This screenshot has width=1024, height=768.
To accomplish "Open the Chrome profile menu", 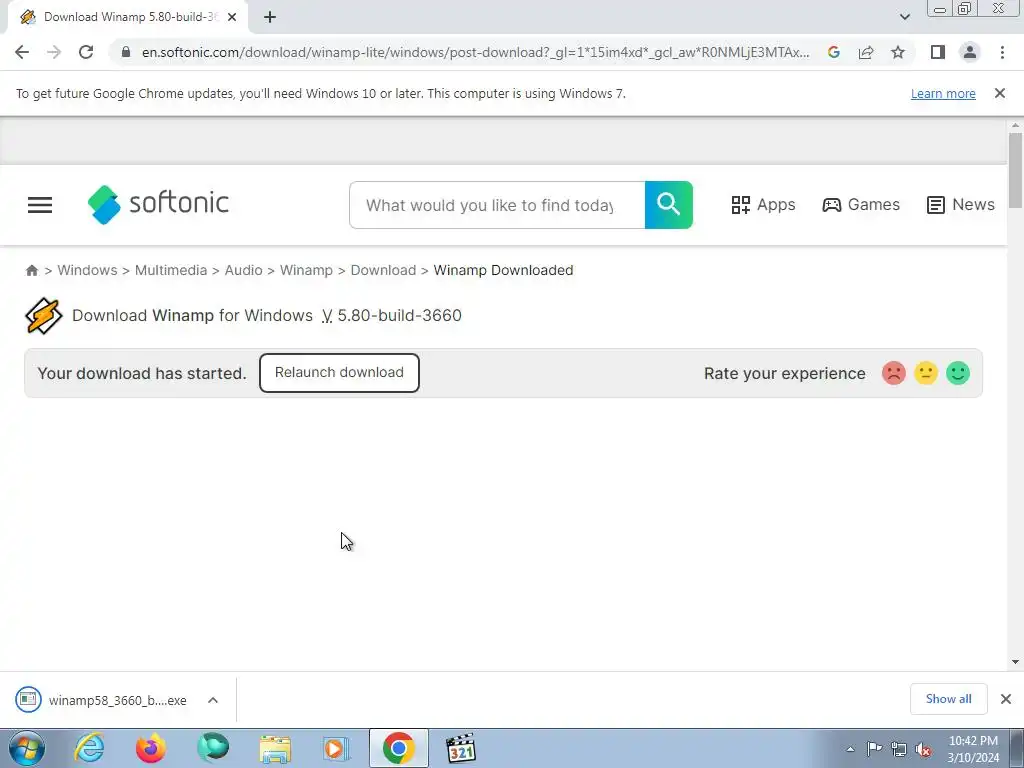I will [970, 52].
